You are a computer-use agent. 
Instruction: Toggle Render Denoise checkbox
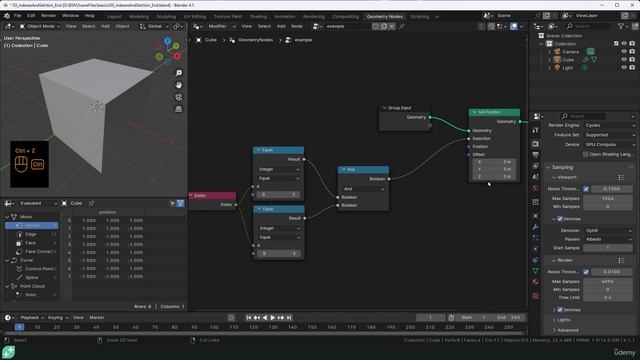(560, 310)
